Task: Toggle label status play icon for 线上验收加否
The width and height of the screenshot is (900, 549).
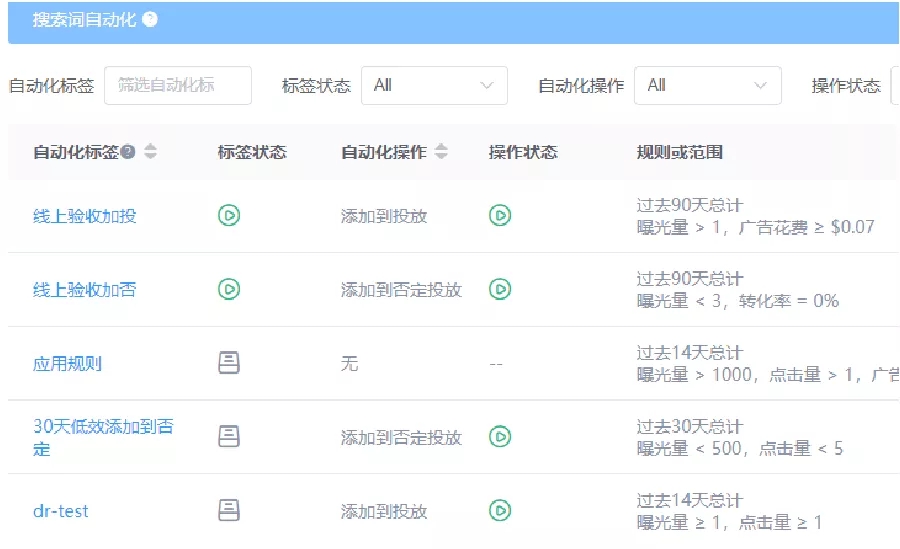Action: tap(229, 289)
